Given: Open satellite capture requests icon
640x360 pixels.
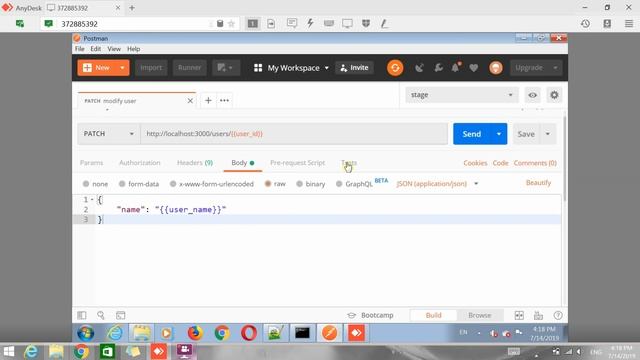Looking at the screenshot, I should [419, 68].
